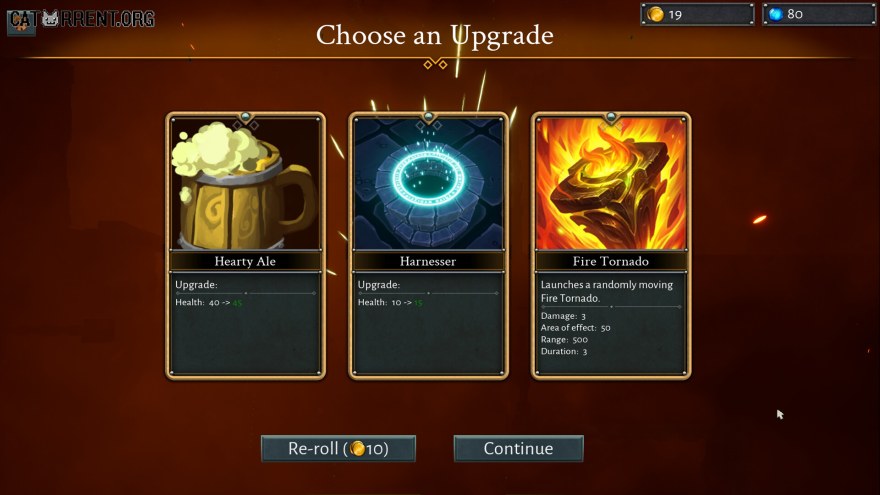The height and width of the screenshot is (495, 880).
Task: Click the Hearty Ale health upgrade text
Action: coord(209,302)
